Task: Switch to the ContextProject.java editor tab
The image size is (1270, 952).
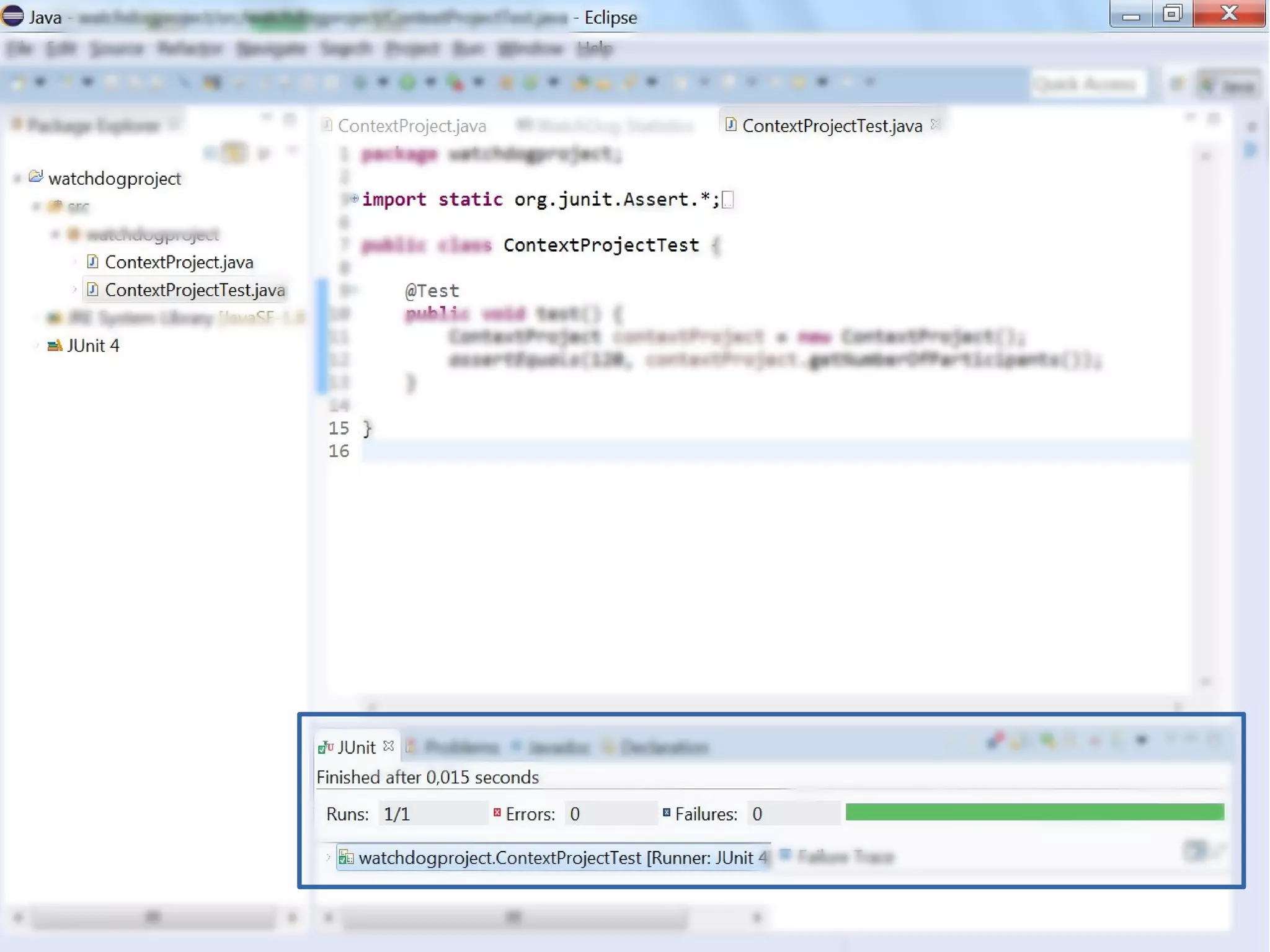Action: [411, 126]
